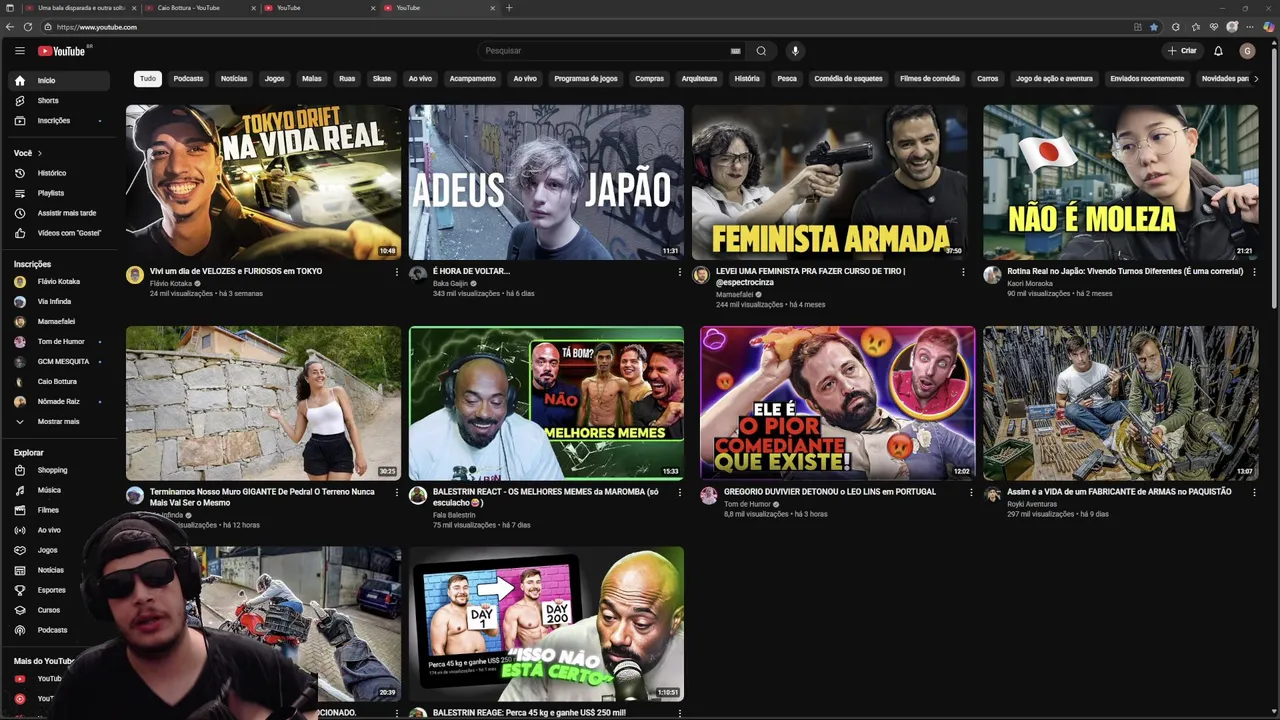Open GCM MESQUITA subscription channel

58,362
